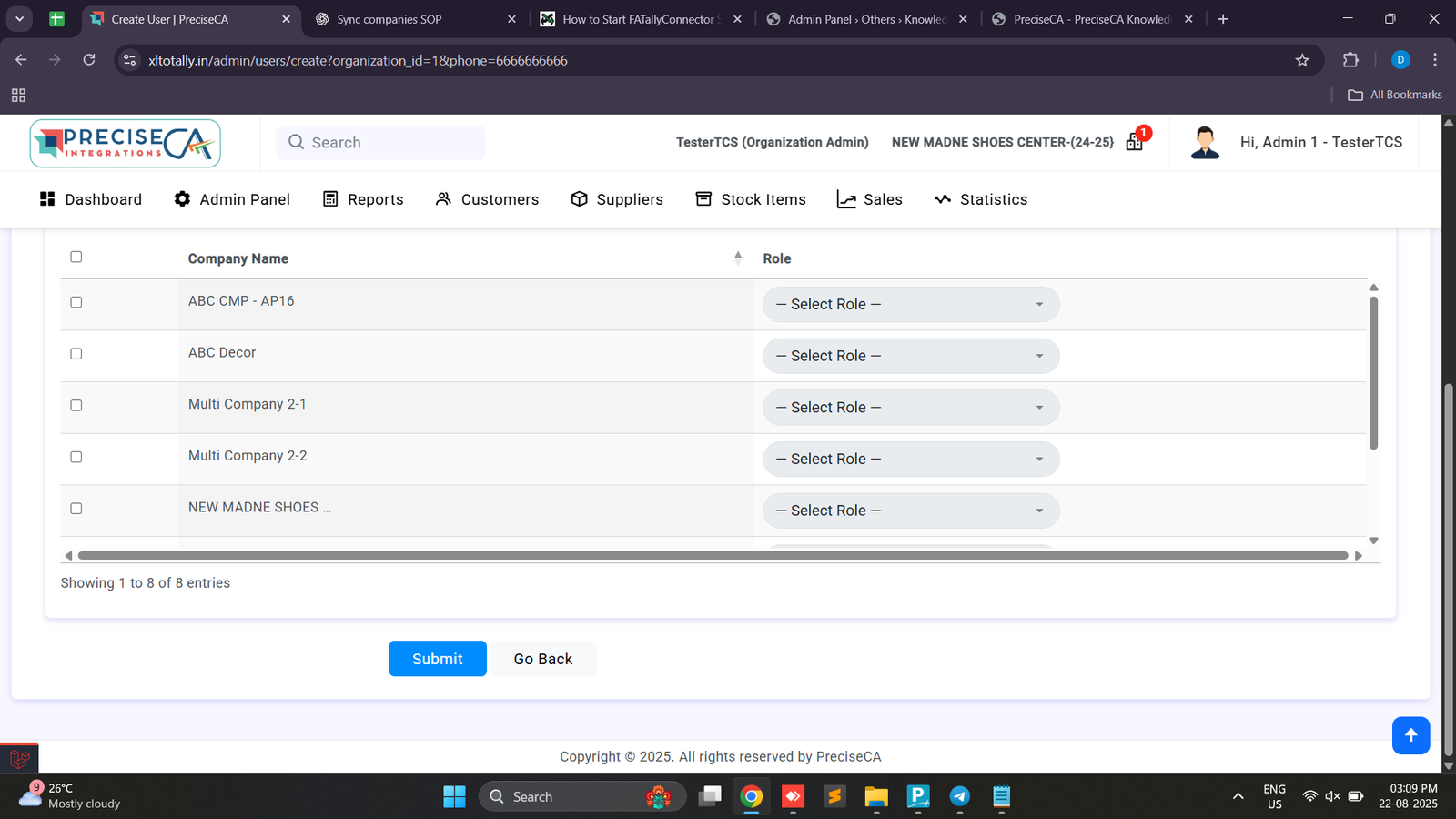The width and height of the screenshot is (1456, 819).
Task: Open Telegram from the taskbar
Action: click(x=959, y=797)
